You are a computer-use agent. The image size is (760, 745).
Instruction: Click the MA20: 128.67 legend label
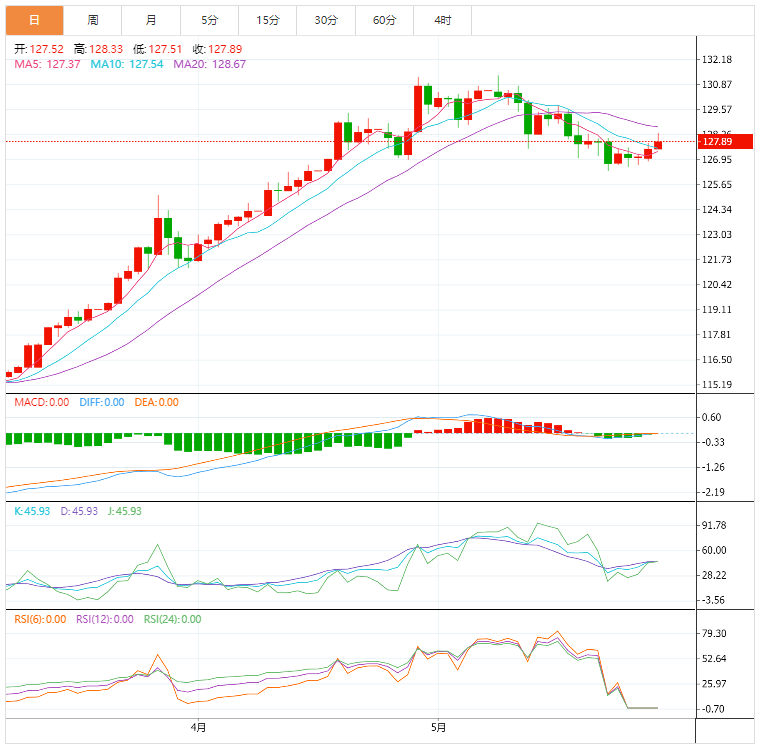(x=209, y=64)
